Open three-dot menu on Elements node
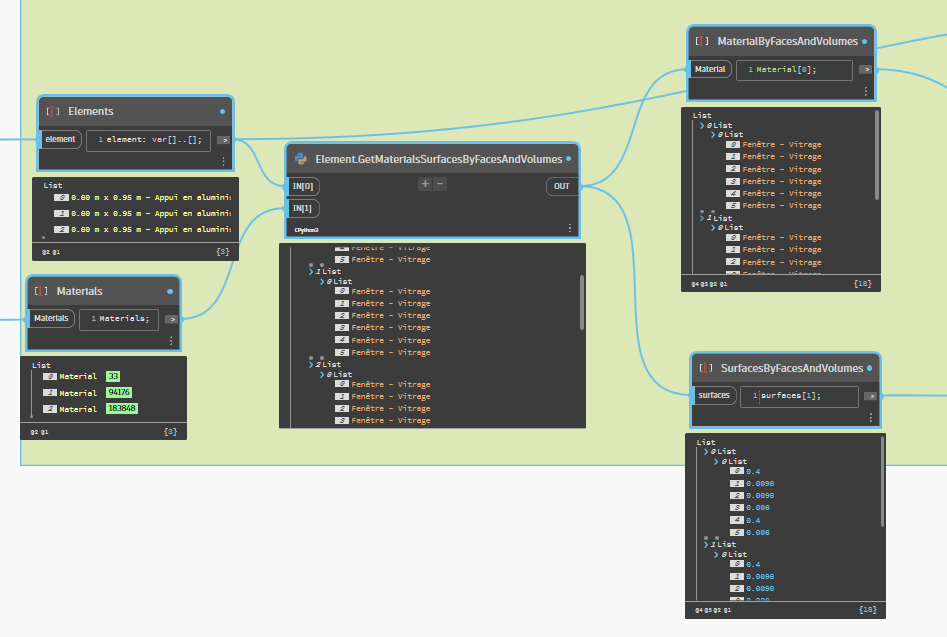The height and width of the screenshot is (637, 947). [223, 160]
